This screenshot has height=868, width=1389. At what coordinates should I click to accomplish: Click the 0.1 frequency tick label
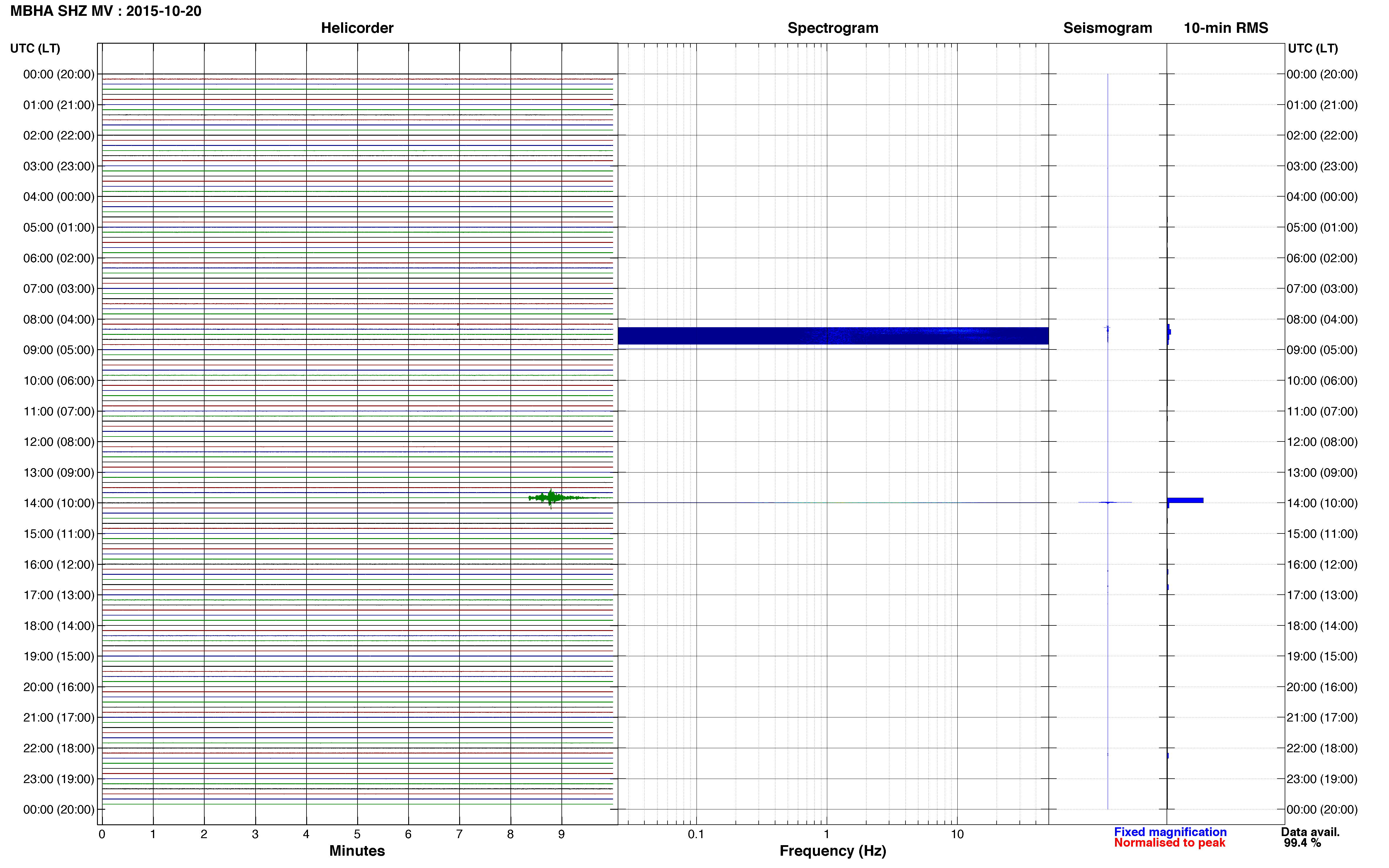click(696, 834)
